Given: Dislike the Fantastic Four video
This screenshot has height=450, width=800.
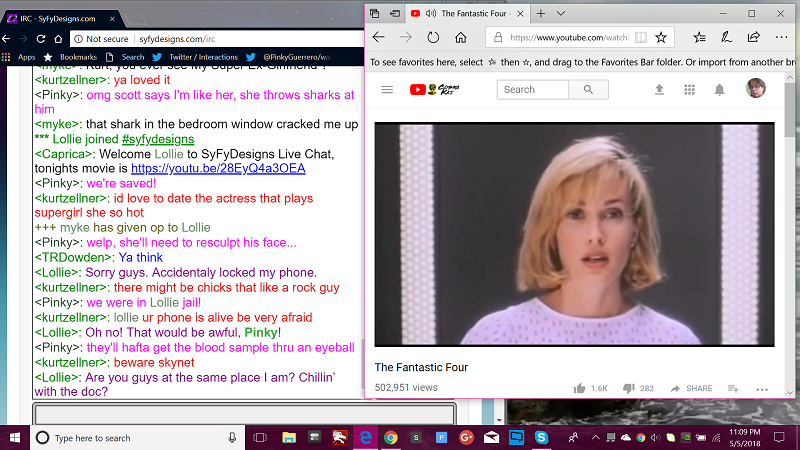Looking at the screenshot, I should point(638,388).
